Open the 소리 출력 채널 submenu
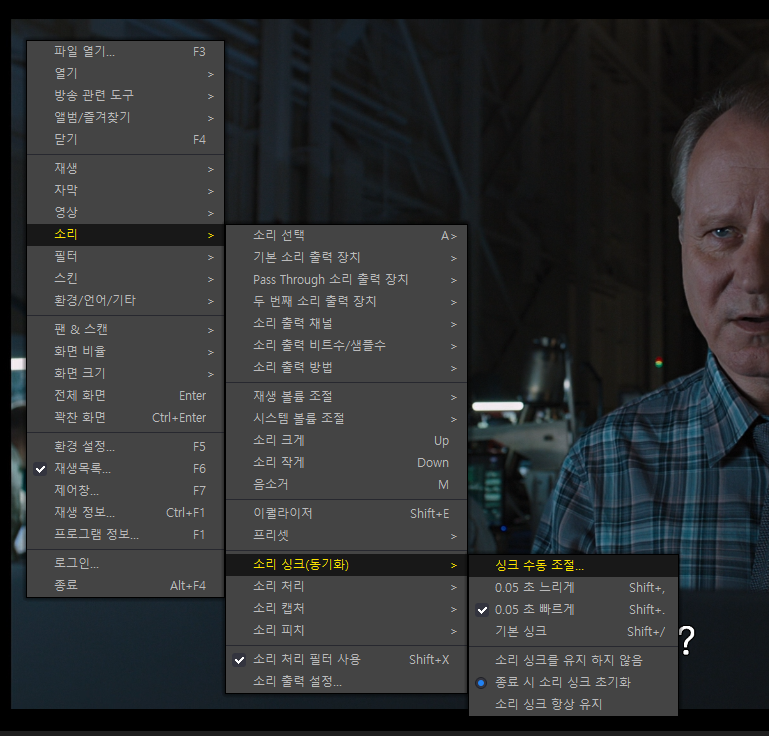 [x=346, y=324]
